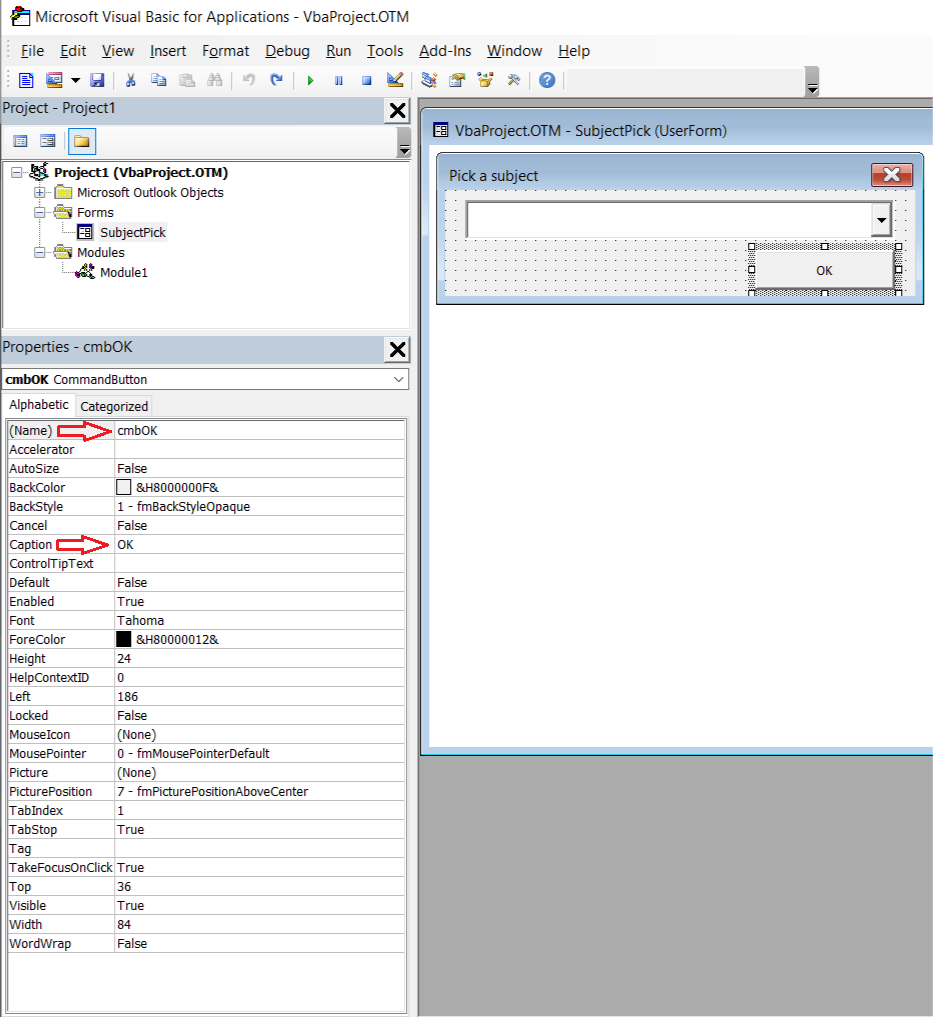This screenshot has height=1017, width=933.
Task: Open the Insert menu
Action: (168, 51)
